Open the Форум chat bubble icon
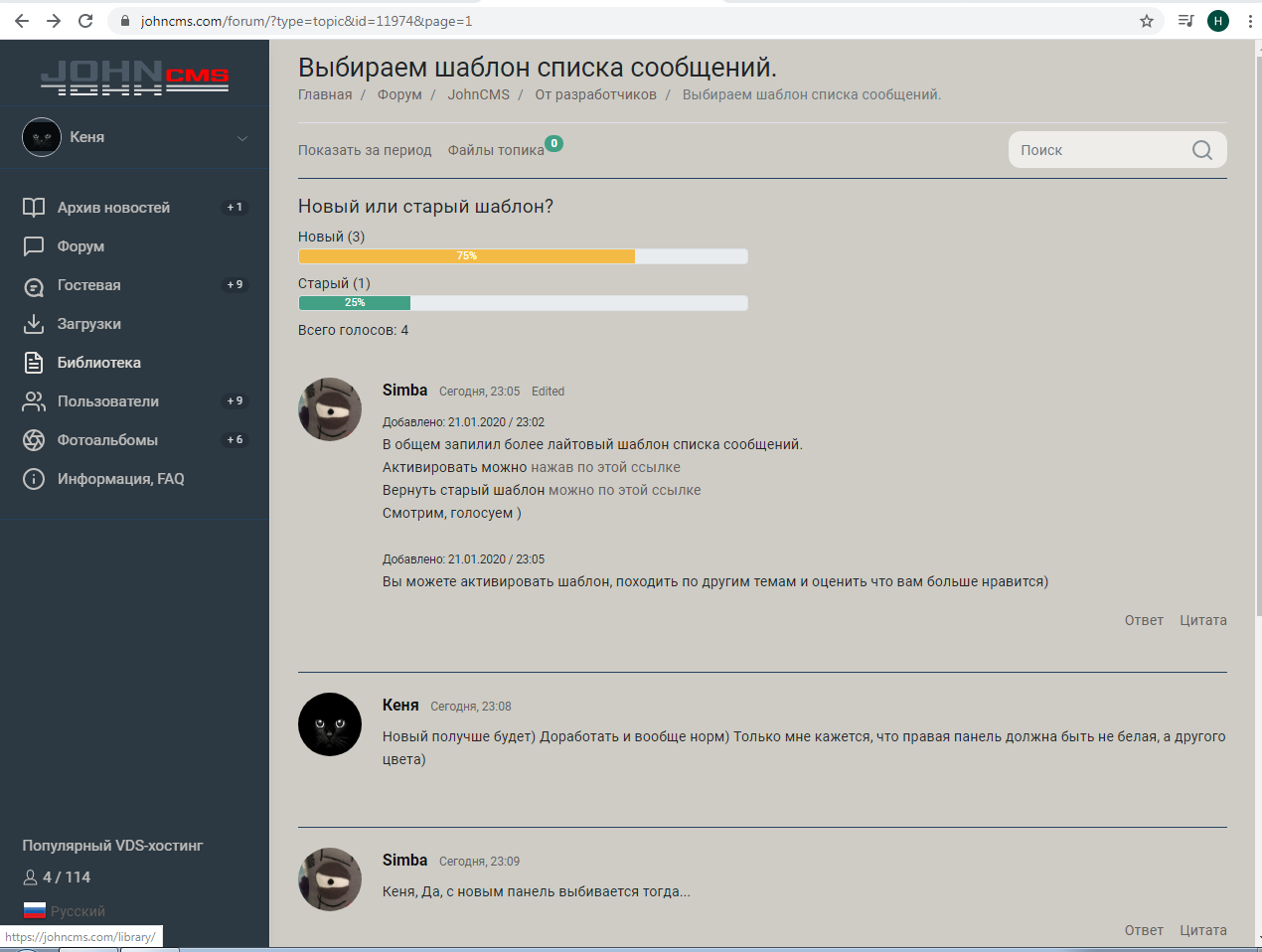Image resolution: width=1262 pixels, height=952 pixels. [34, 246]
